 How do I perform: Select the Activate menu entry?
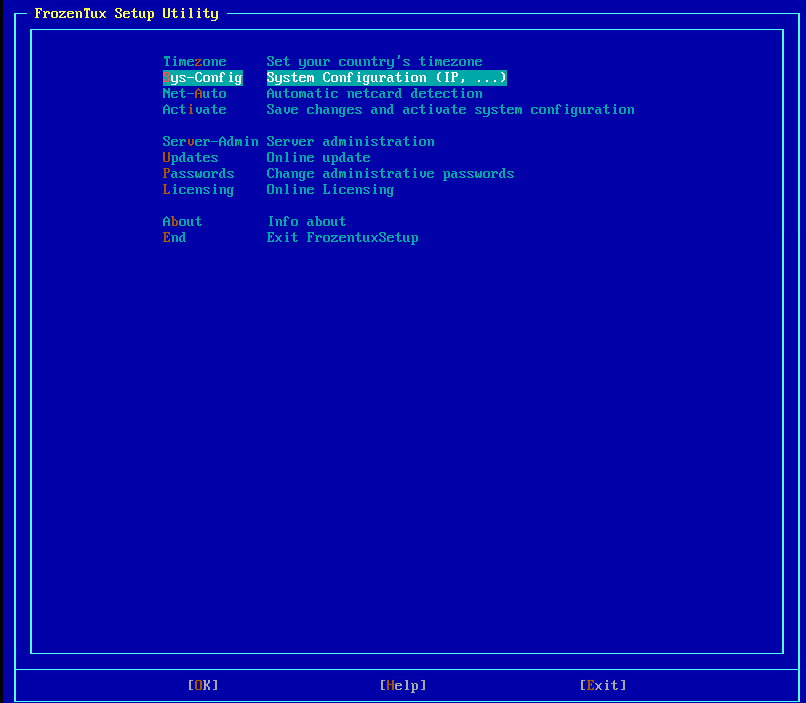click(x=194, y=109)
